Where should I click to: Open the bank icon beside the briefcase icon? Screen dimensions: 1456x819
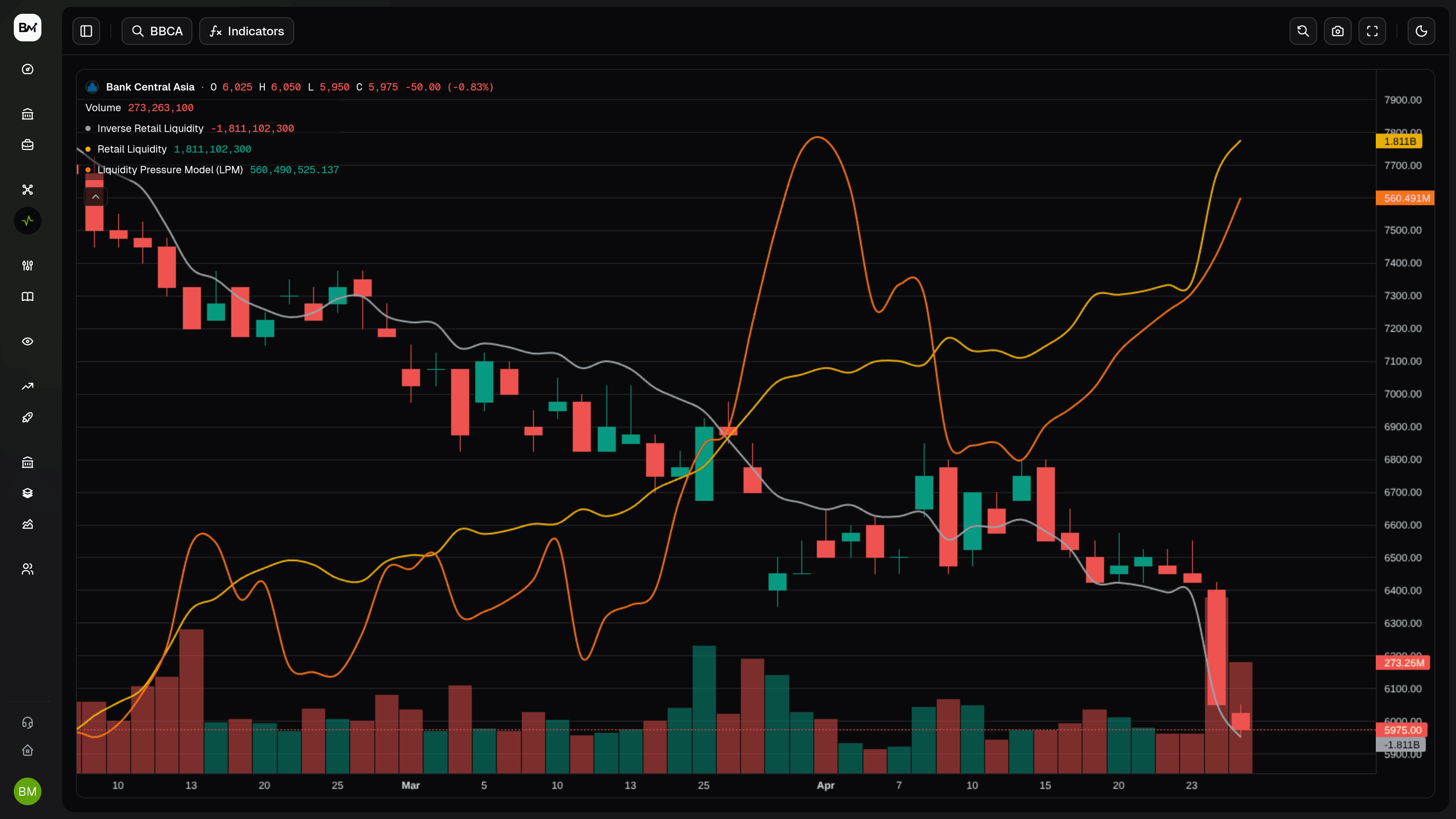28,114
